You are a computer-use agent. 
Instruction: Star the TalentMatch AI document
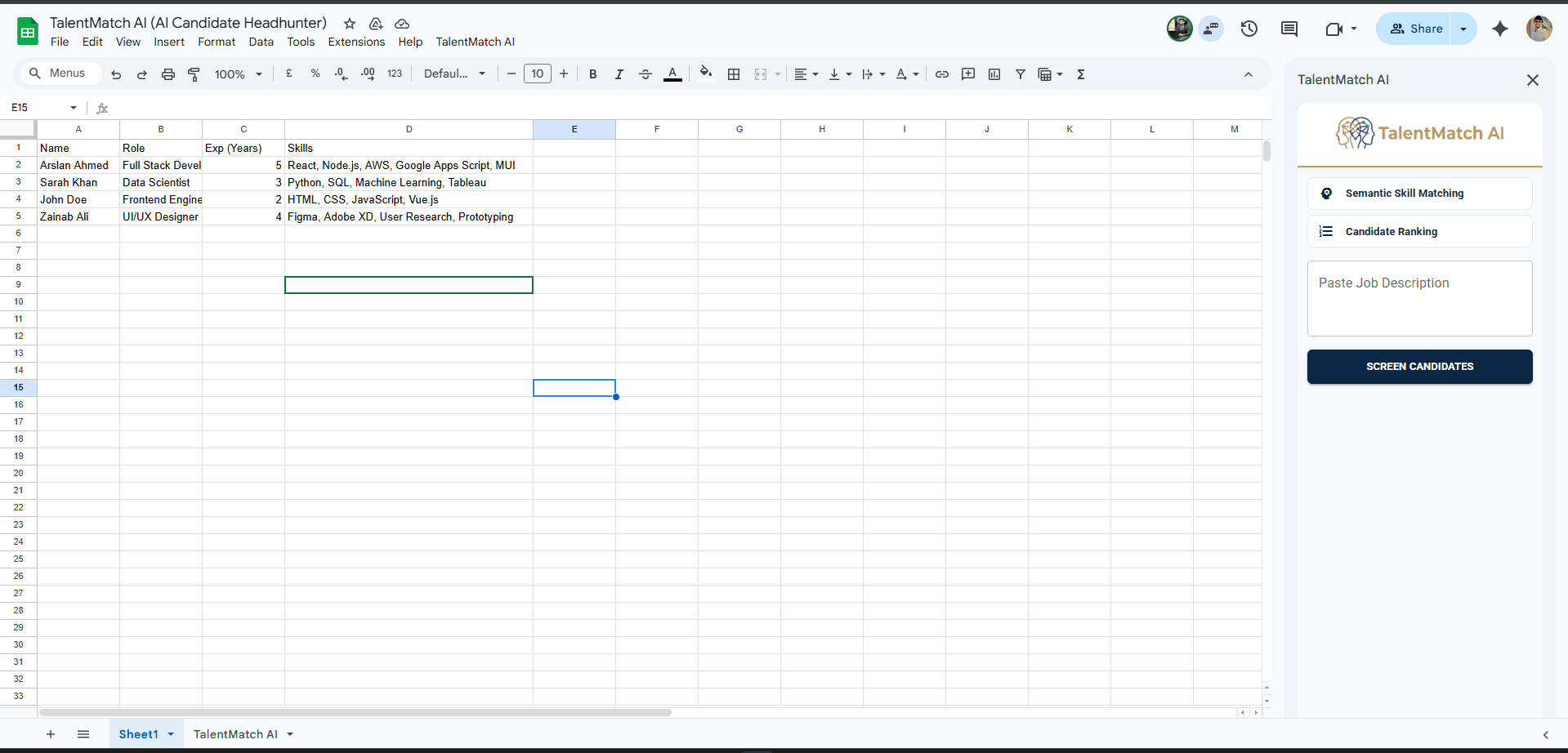(350, 24)
